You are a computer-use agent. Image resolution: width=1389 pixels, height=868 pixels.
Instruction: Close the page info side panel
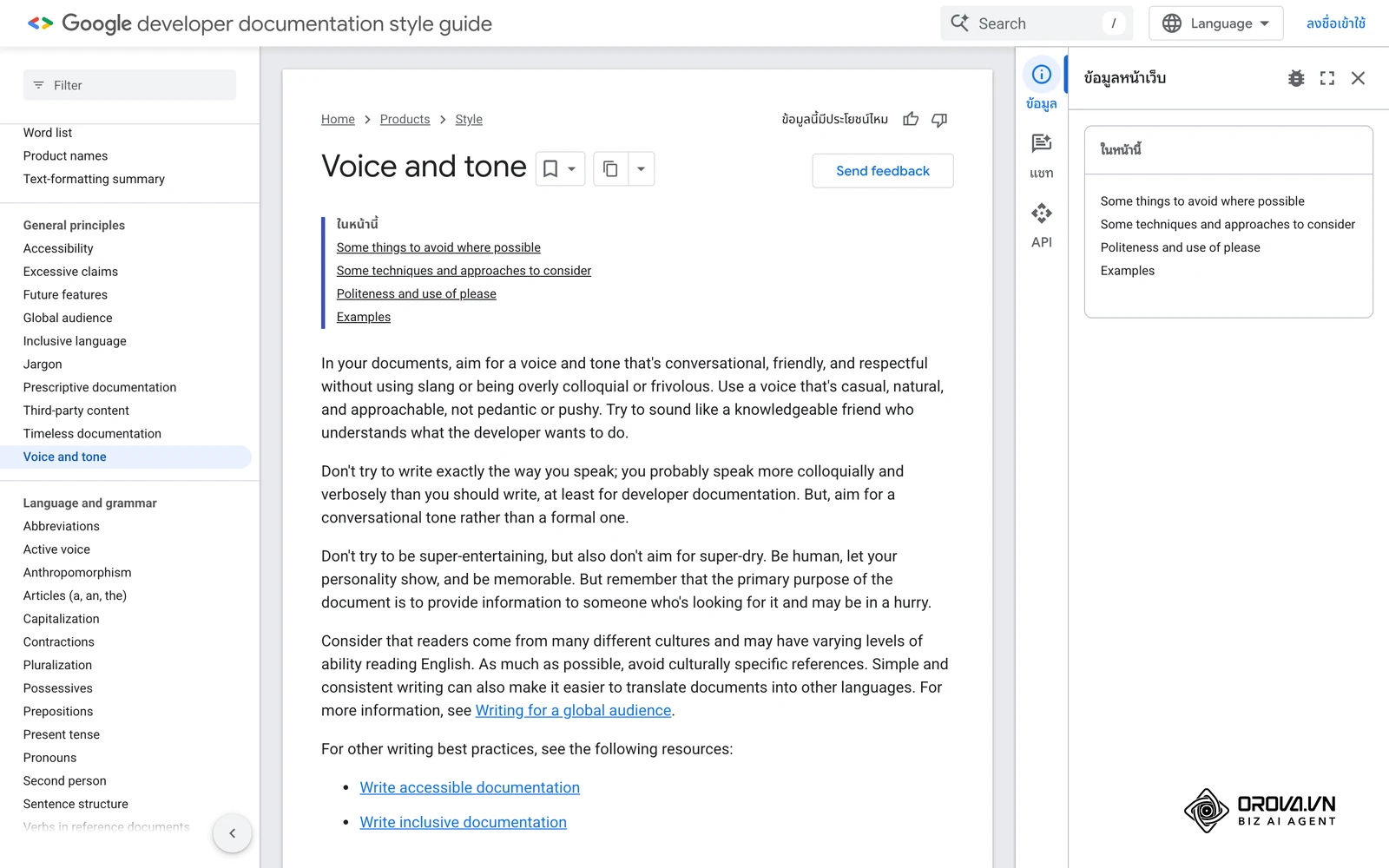tap(1359, 78)
